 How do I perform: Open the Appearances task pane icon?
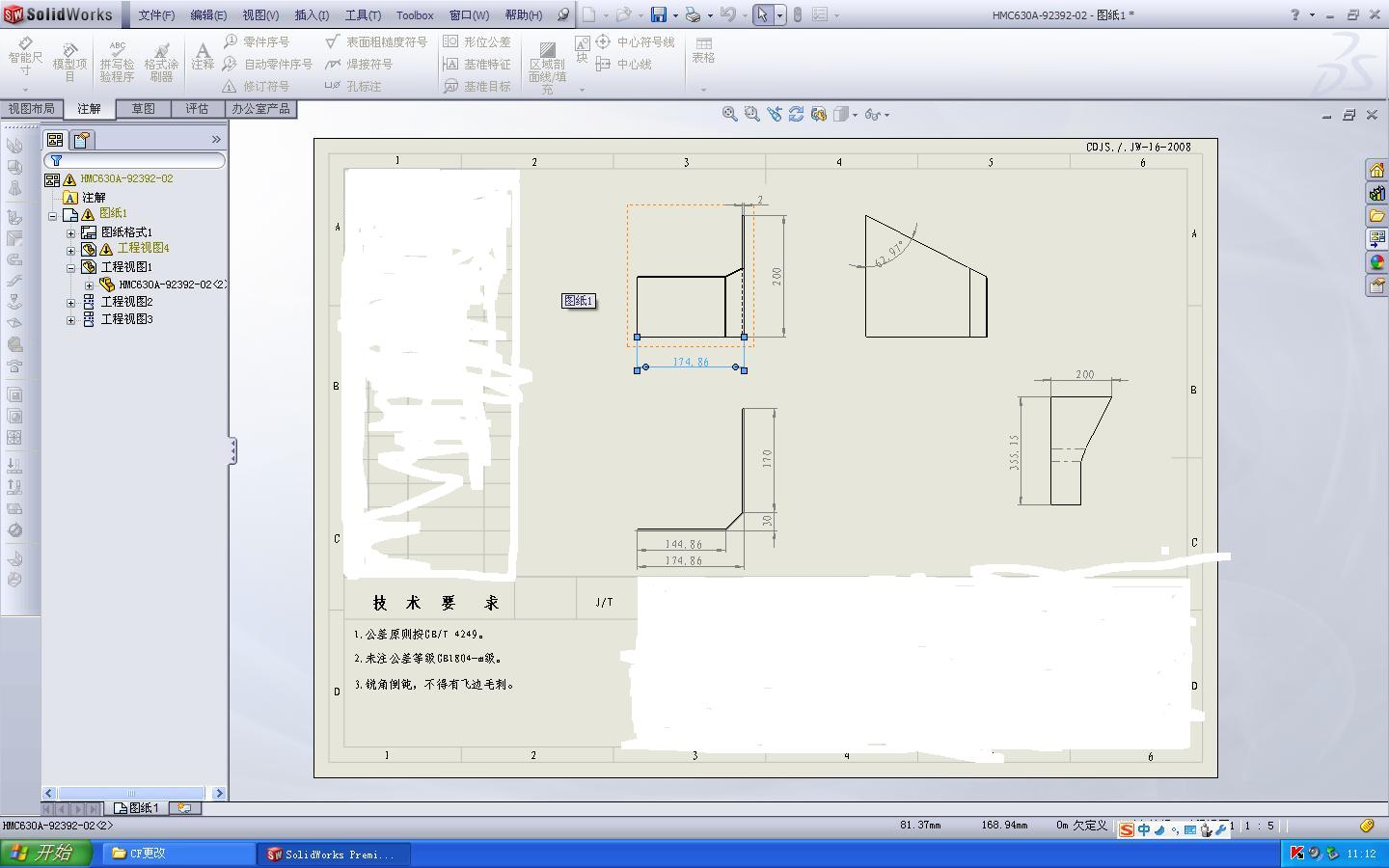point(1376,262)
